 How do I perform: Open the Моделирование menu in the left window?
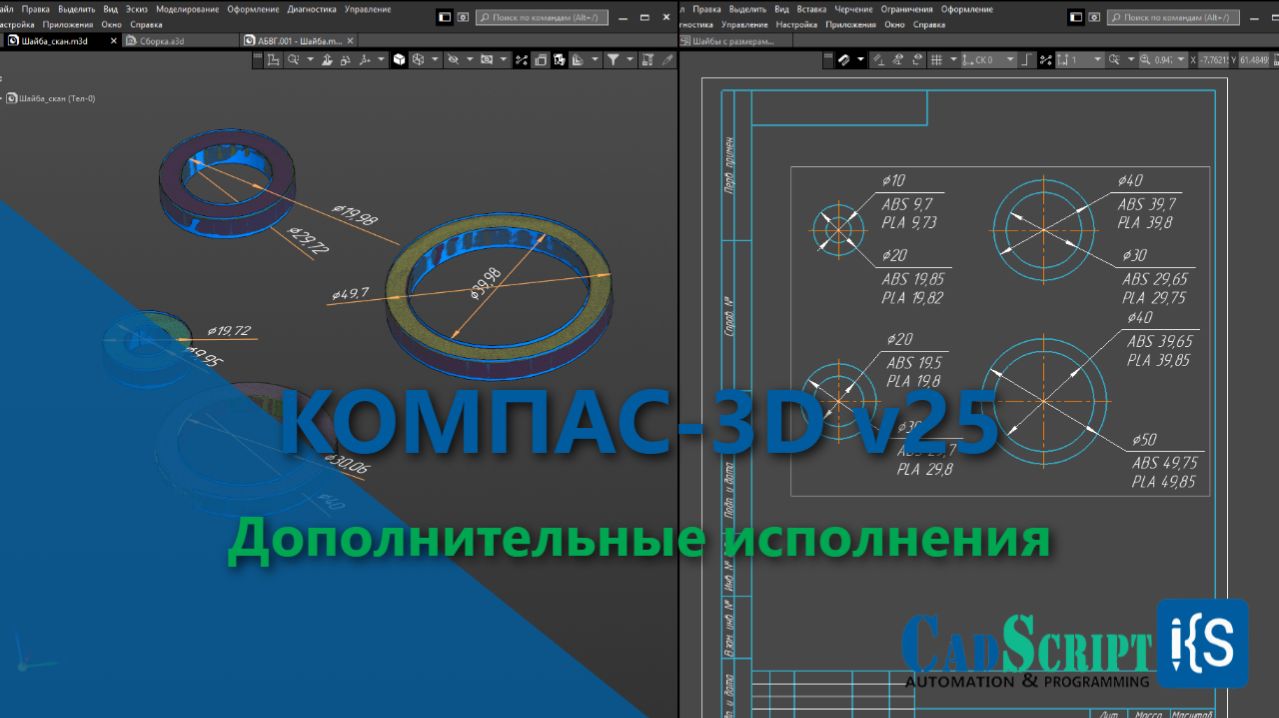click(187, 9)
